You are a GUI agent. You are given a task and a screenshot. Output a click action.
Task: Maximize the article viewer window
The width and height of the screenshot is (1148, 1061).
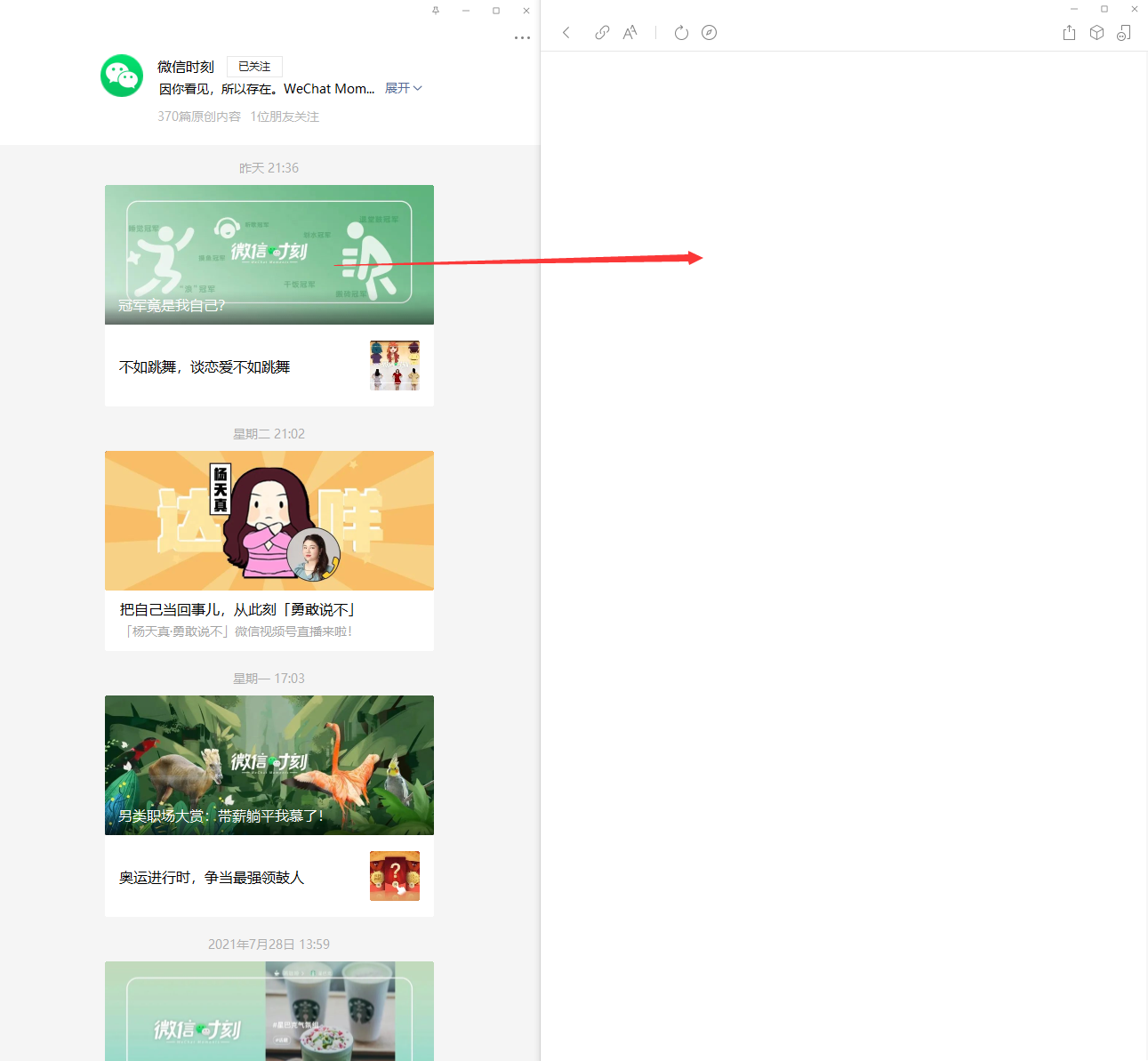[x=1104, y=9]
